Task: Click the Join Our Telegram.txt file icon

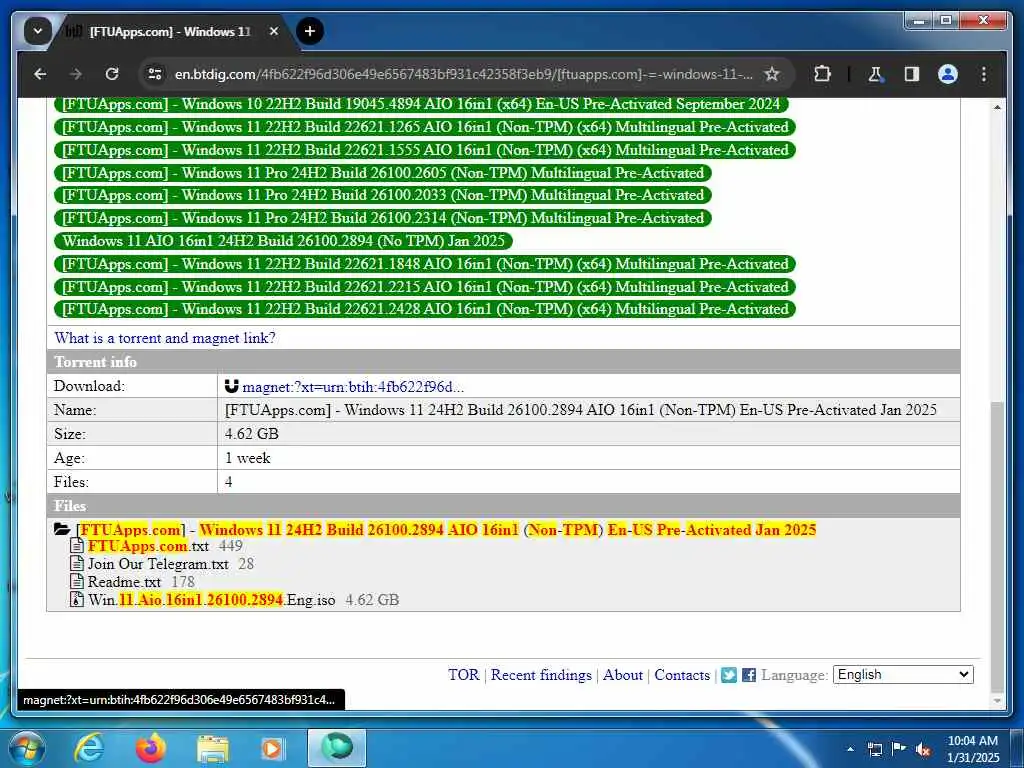Action: pos(77,563)
